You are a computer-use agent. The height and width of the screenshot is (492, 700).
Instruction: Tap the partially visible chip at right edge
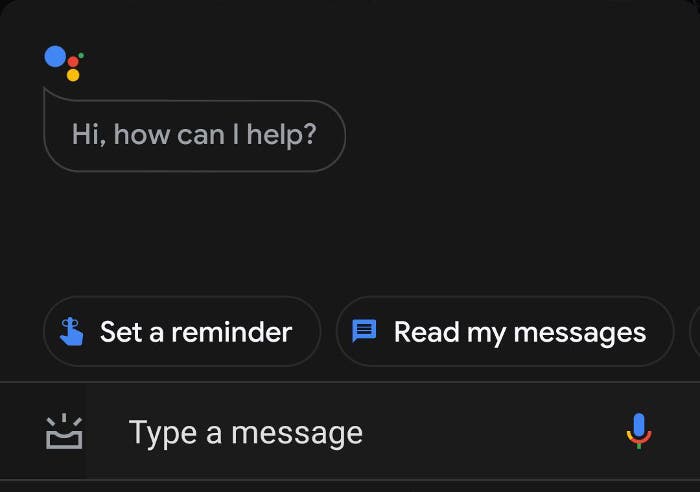point(695,331)
